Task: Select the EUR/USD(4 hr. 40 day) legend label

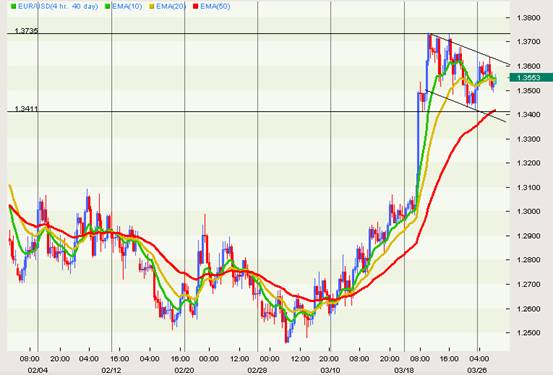Action: tap(58, 6)
